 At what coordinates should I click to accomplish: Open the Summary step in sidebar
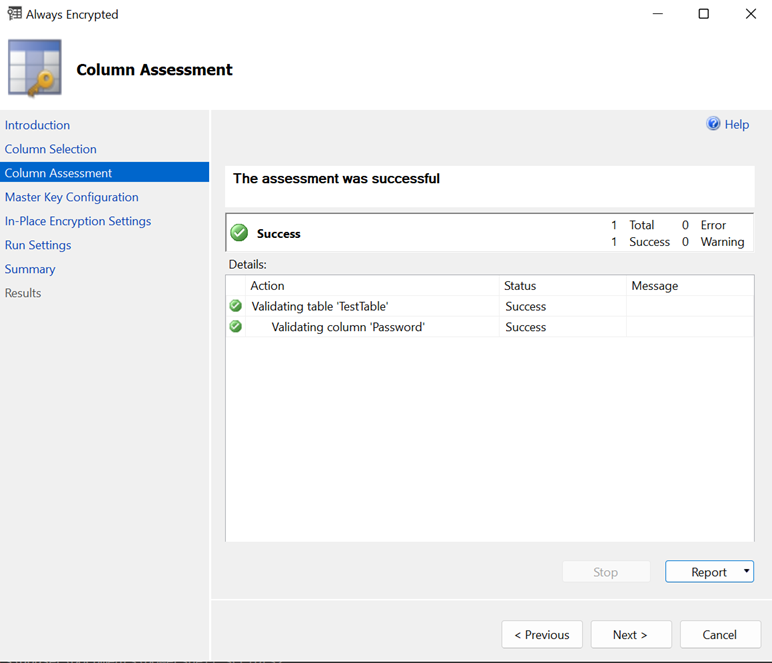(x=30, y=269)
